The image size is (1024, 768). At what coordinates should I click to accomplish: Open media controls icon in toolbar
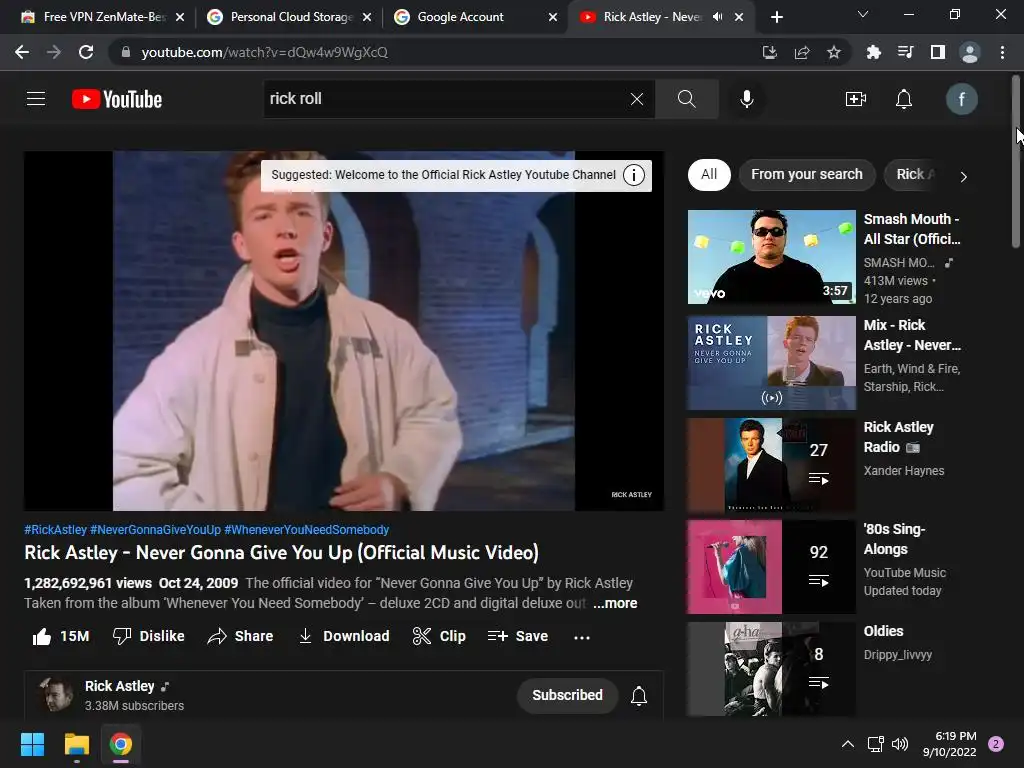[x=905, y=52]
